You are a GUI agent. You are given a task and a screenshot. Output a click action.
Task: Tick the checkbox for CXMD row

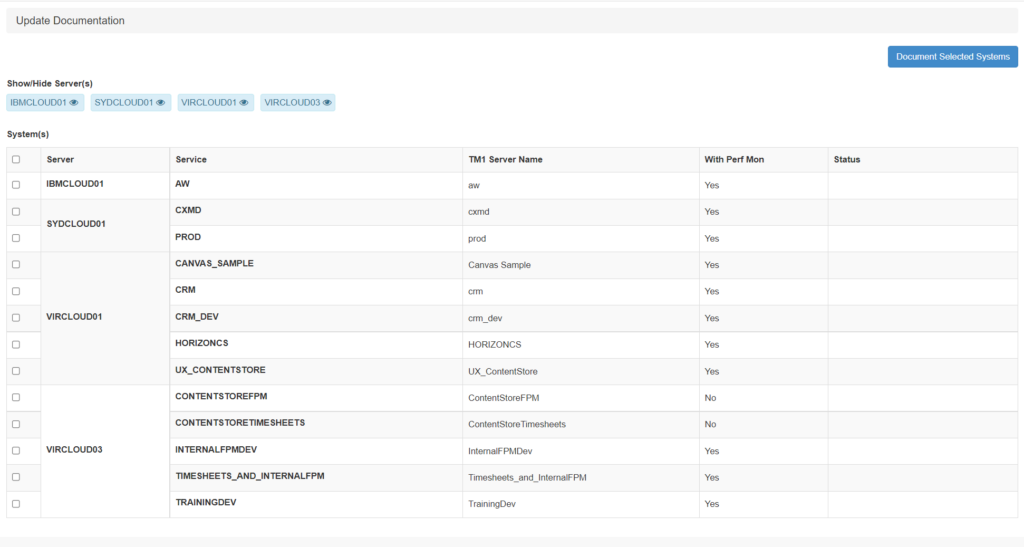pyautogui.click(x=16, y=212)
